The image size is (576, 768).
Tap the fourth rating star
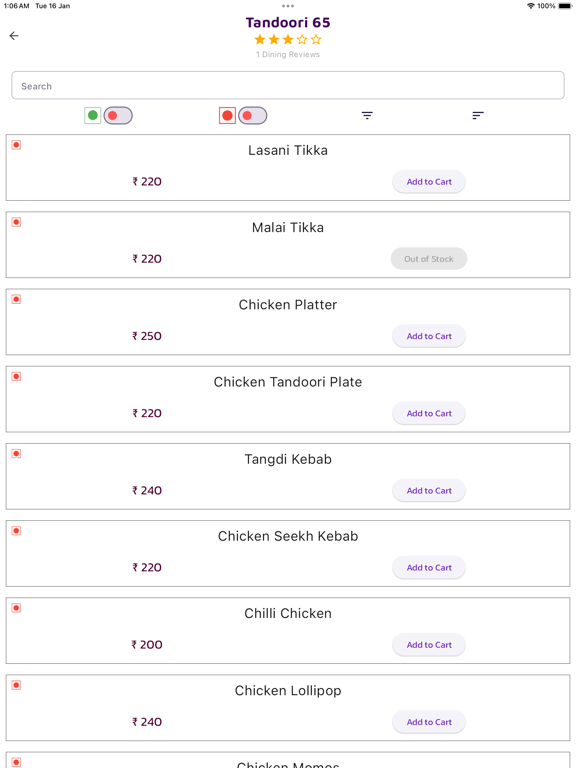tap(302, 40)
